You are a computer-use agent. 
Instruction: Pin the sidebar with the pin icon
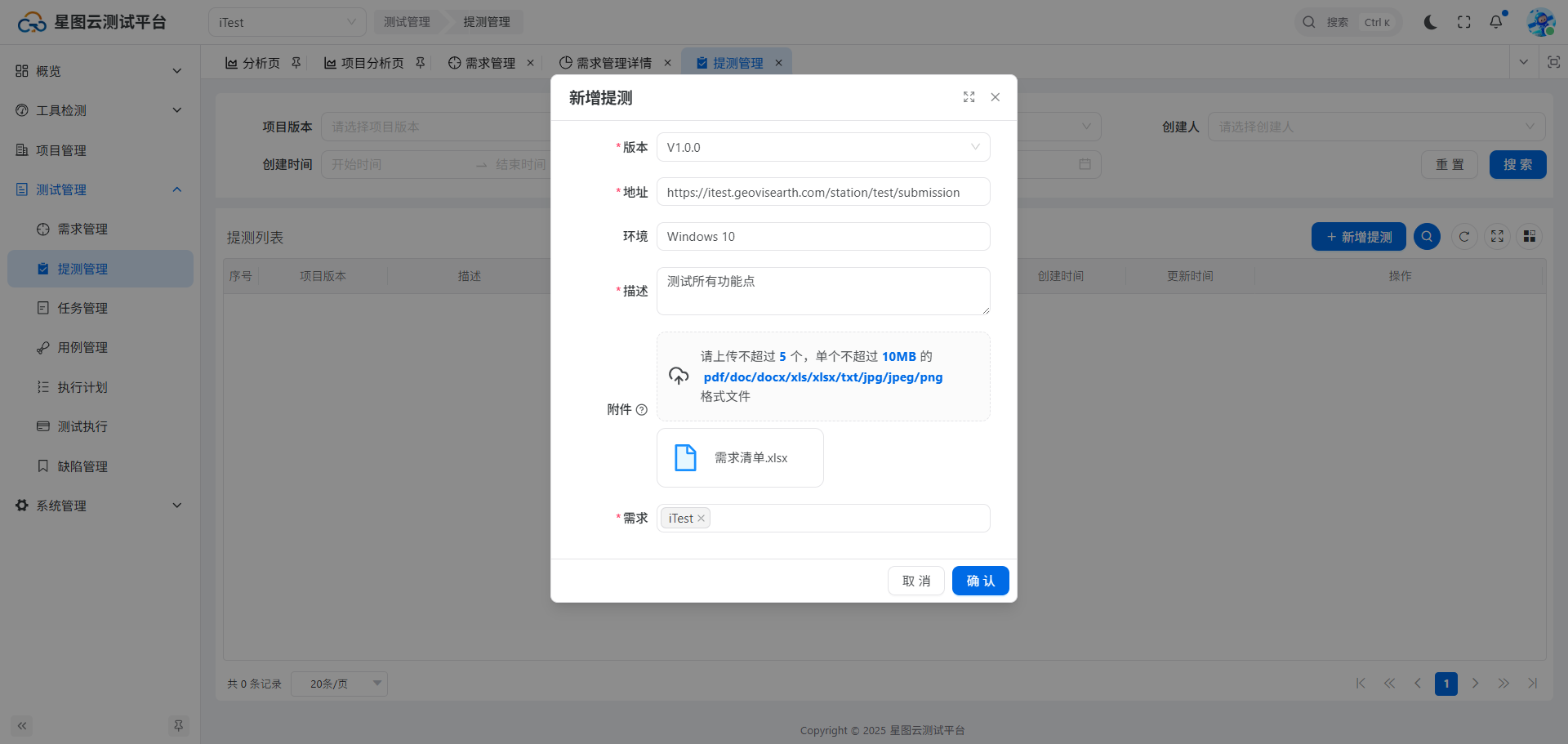(x=178, y=725)
